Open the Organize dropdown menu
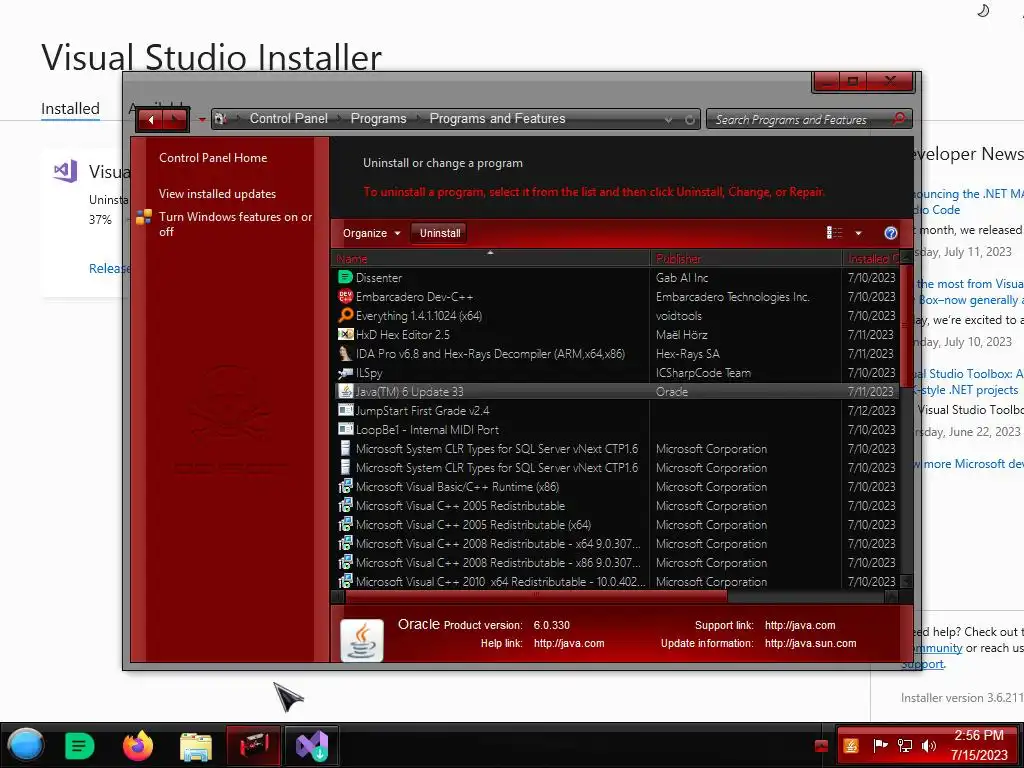 (x=371, y=233)
